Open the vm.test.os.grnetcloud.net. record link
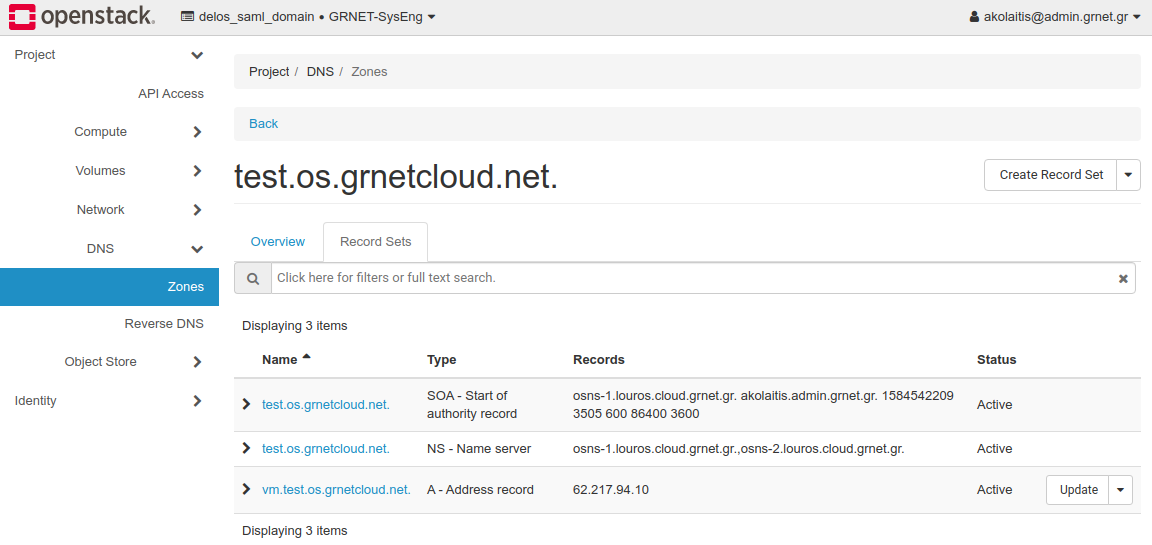 click(x=336, y=490)
